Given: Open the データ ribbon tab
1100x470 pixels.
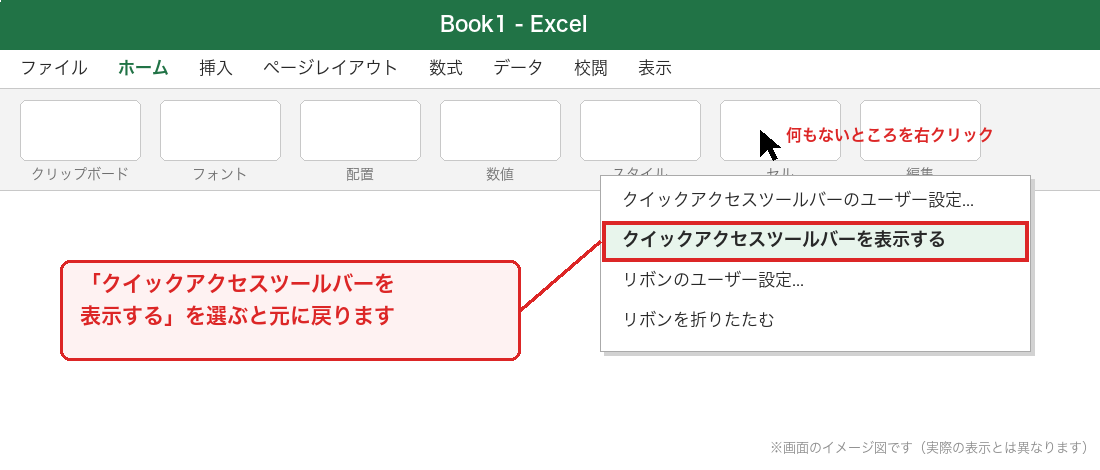Looking at the screenshot, I should coord(518,68).
